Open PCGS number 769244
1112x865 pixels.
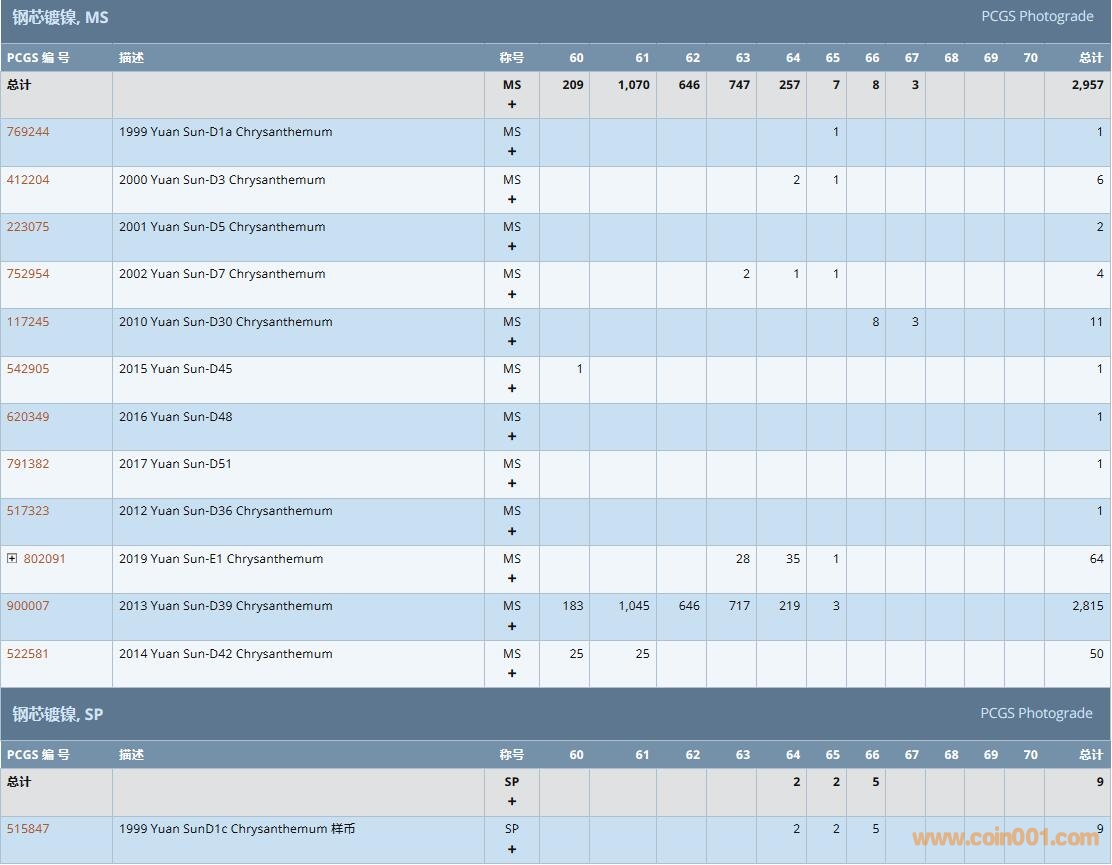28,132
